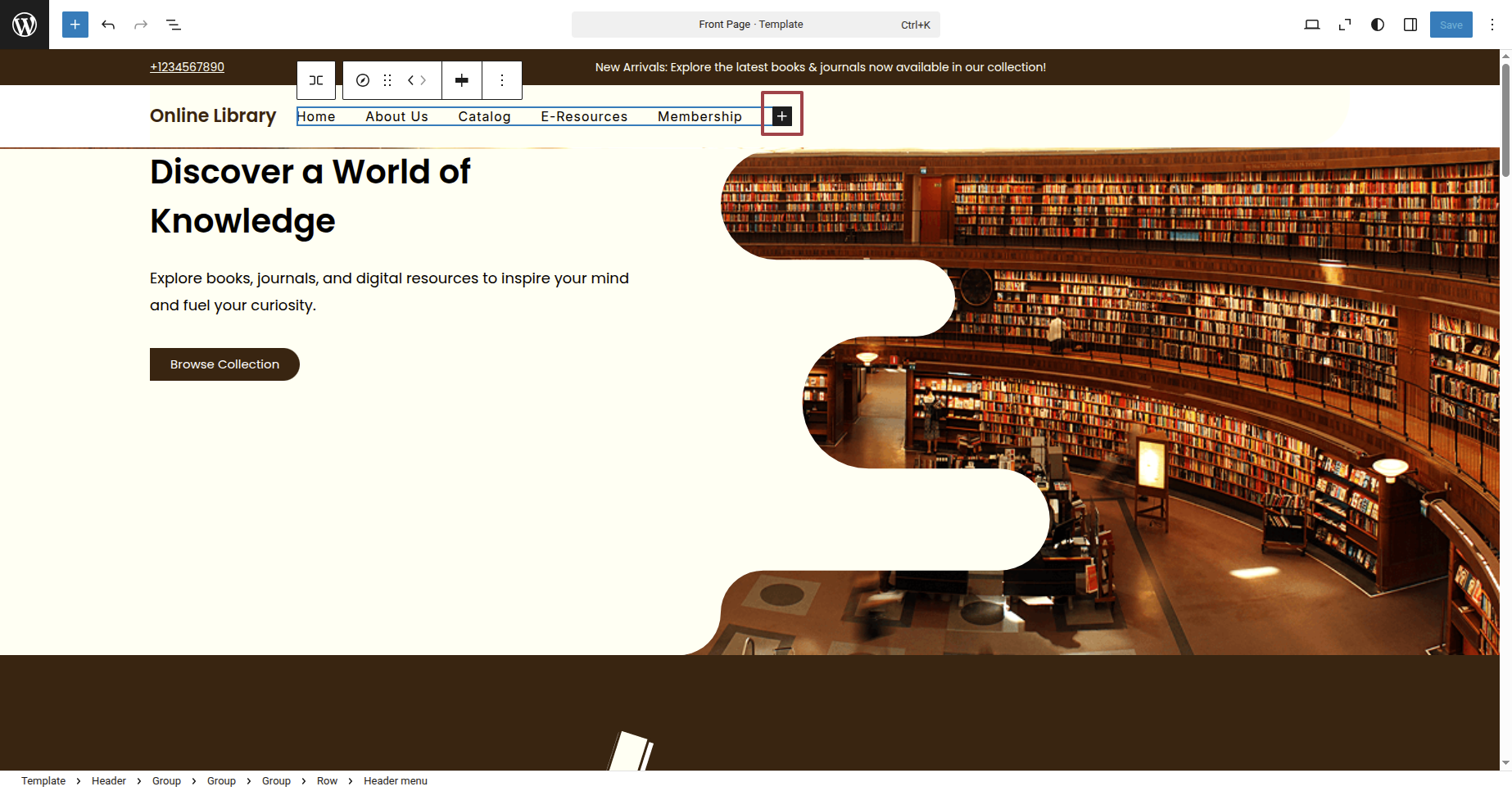The height and width of the screenshot is (791, 1512).
Task: Click the zoom out view icon
Action: tap(1345, 25)
